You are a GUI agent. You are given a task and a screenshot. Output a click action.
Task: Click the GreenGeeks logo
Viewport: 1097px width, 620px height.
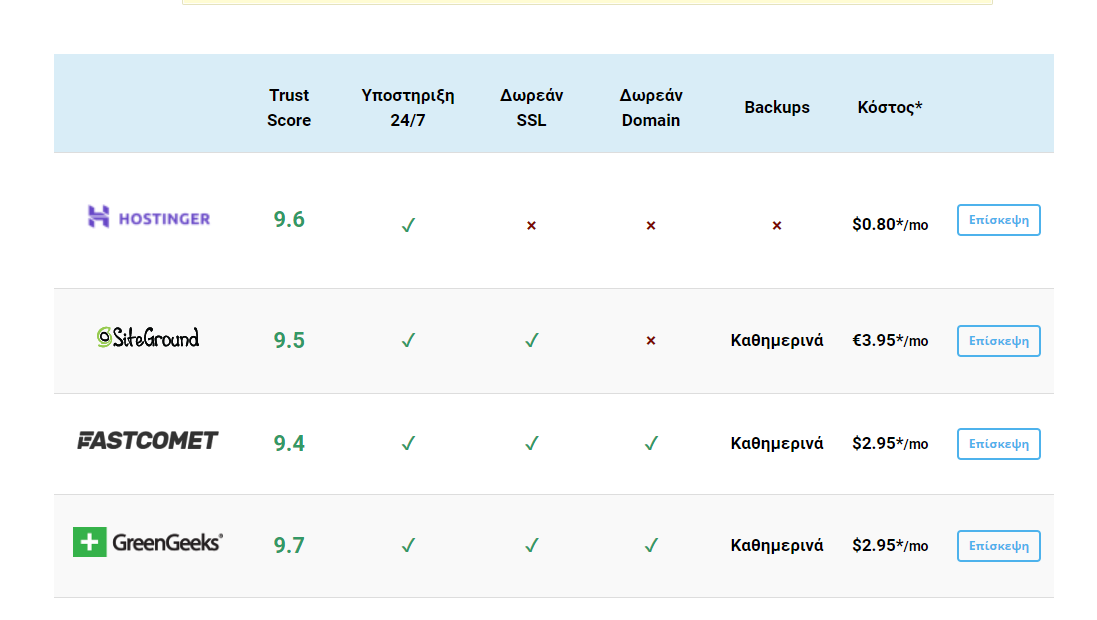pos(148,542)
